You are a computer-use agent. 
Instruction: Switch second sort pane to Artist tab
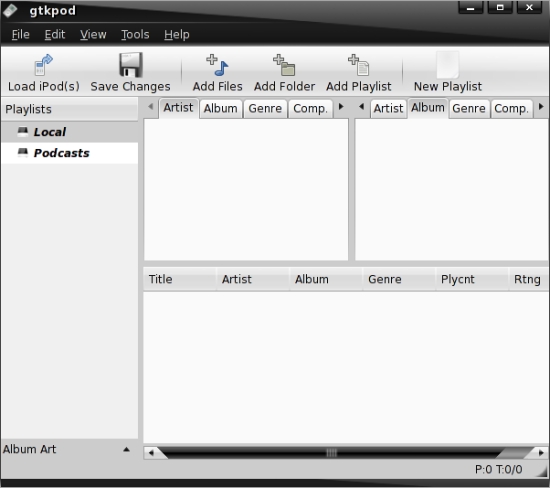point(388,108)
